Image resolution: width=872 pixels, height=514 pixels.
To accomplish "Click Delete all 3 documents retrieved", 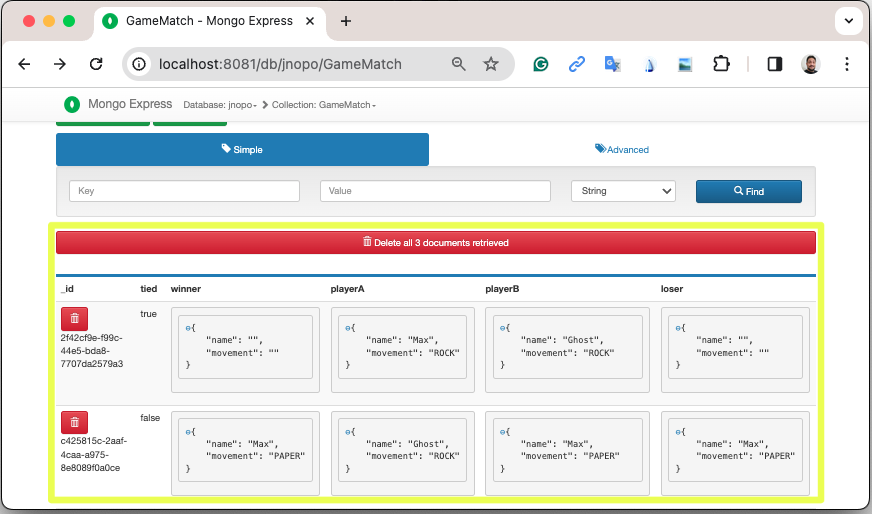I will pyautogui.click(x=436, y=243).
